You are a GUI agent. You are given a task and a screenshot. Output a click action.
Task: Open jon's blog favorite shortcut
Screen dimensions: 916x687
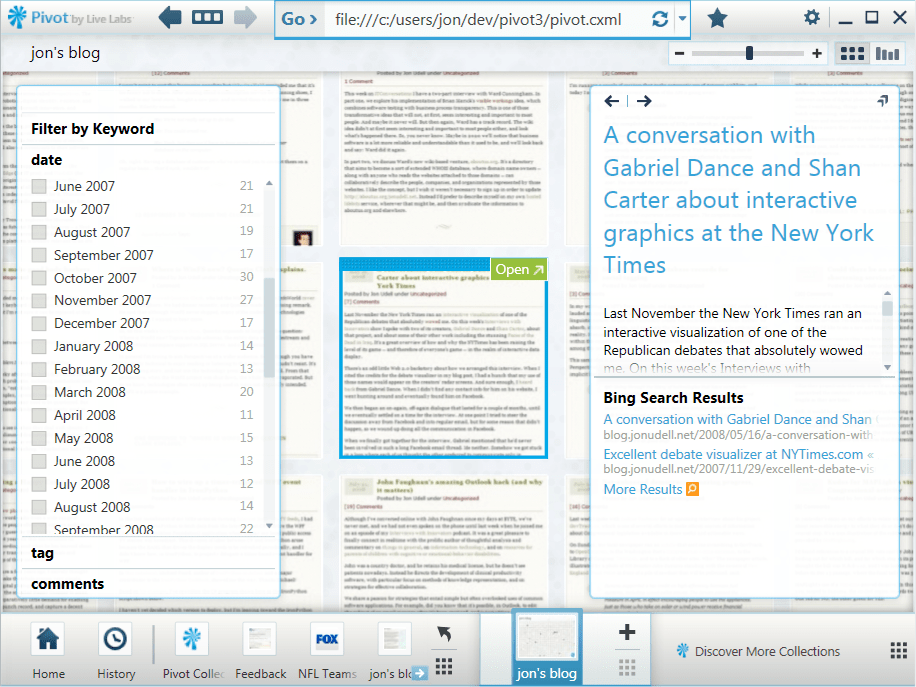pos(394,651)
